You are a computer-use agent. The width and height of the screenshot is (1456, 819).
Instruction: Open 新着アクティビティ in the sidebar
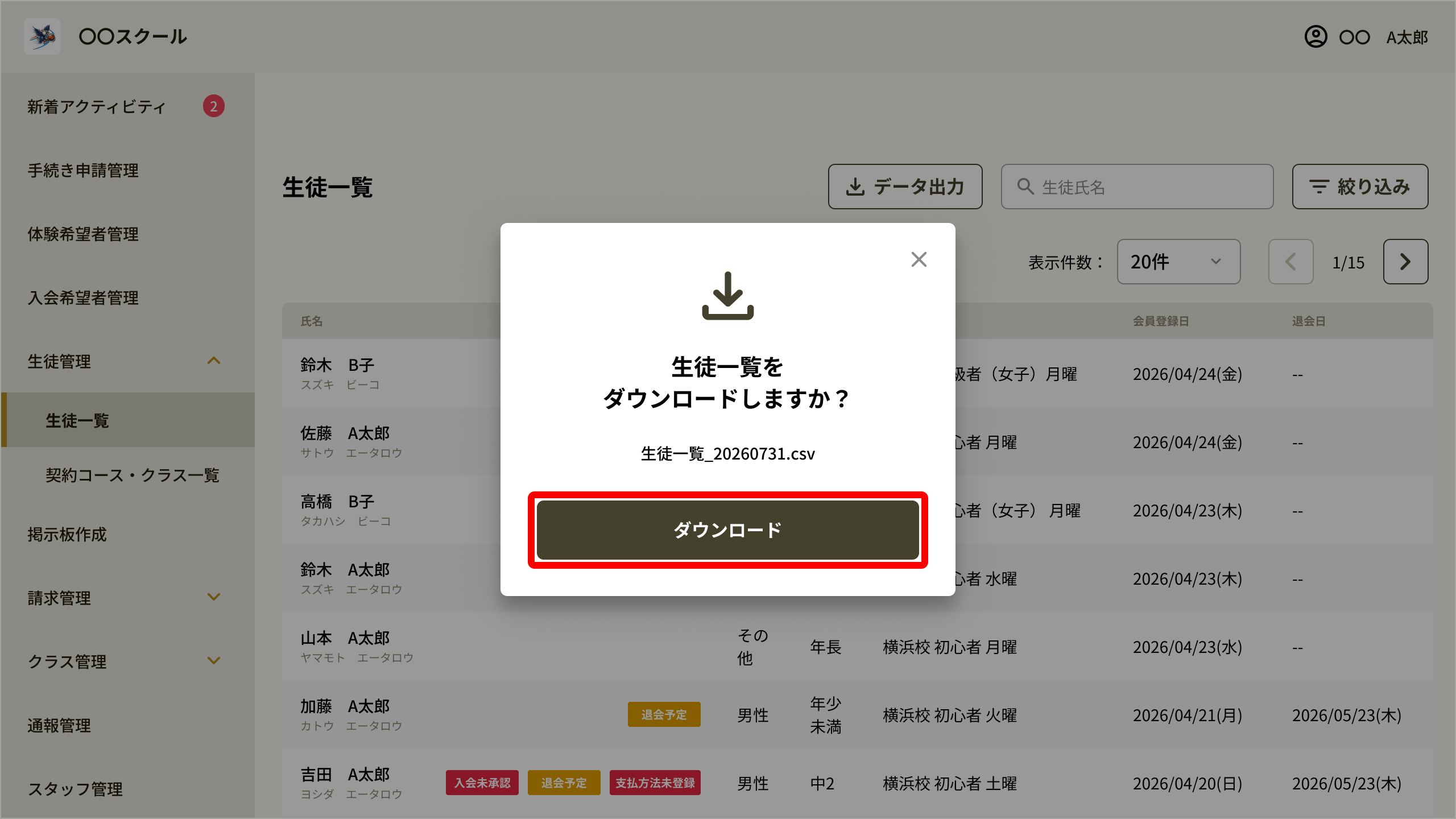97,106
